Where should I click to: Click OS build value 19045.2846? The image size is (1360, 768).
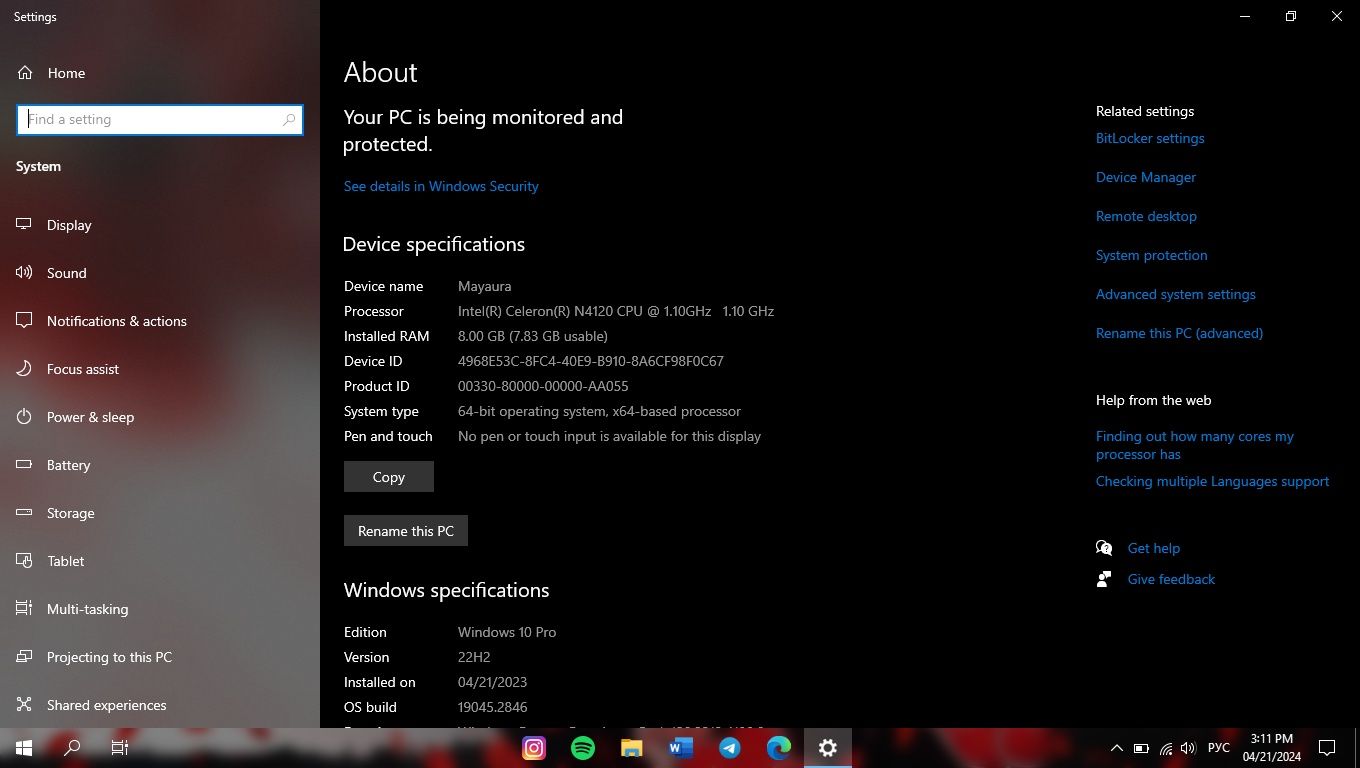coord(492,707)
